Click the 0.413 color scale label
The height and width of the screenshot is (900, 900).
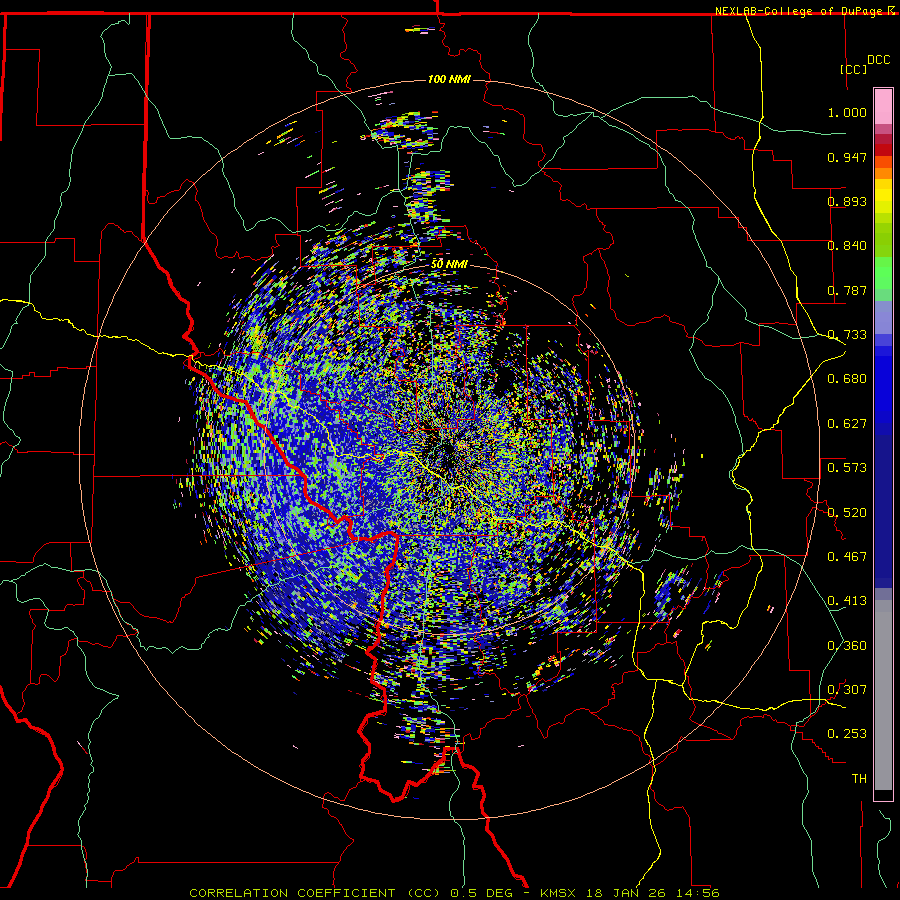[847, 601]
